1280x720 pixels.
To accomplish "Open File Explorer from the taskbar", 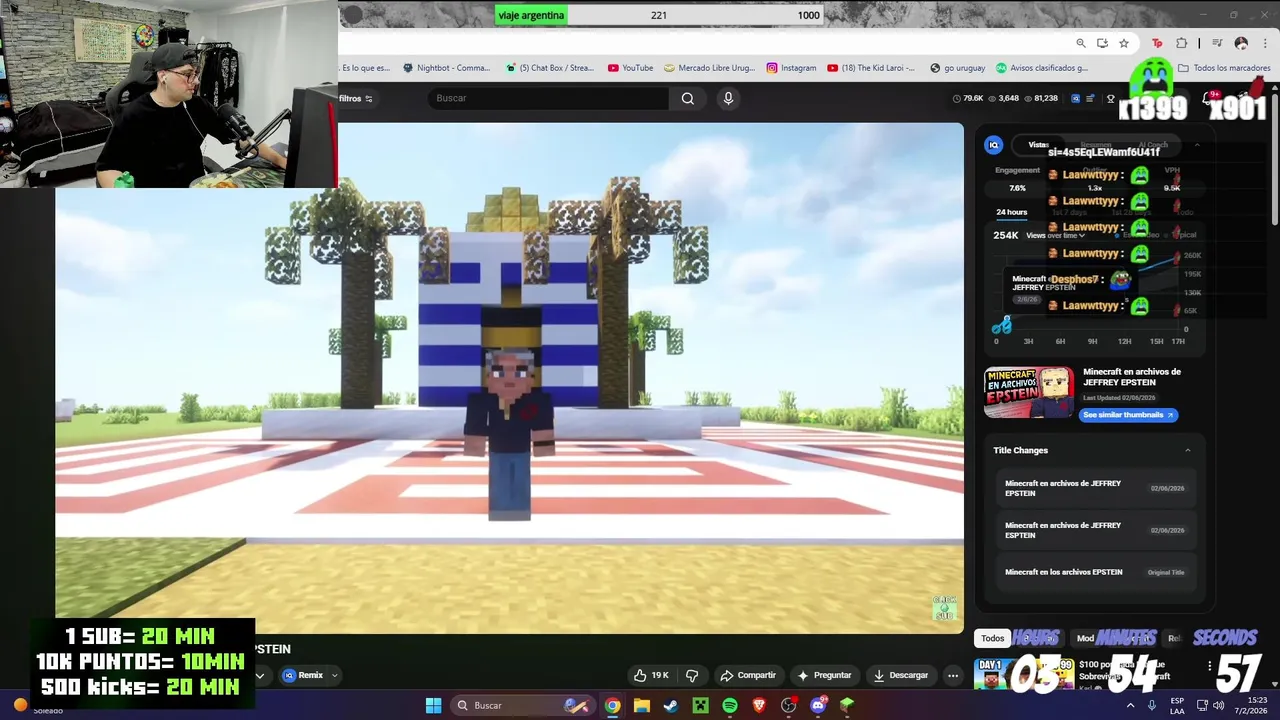I will pos(642,705).
